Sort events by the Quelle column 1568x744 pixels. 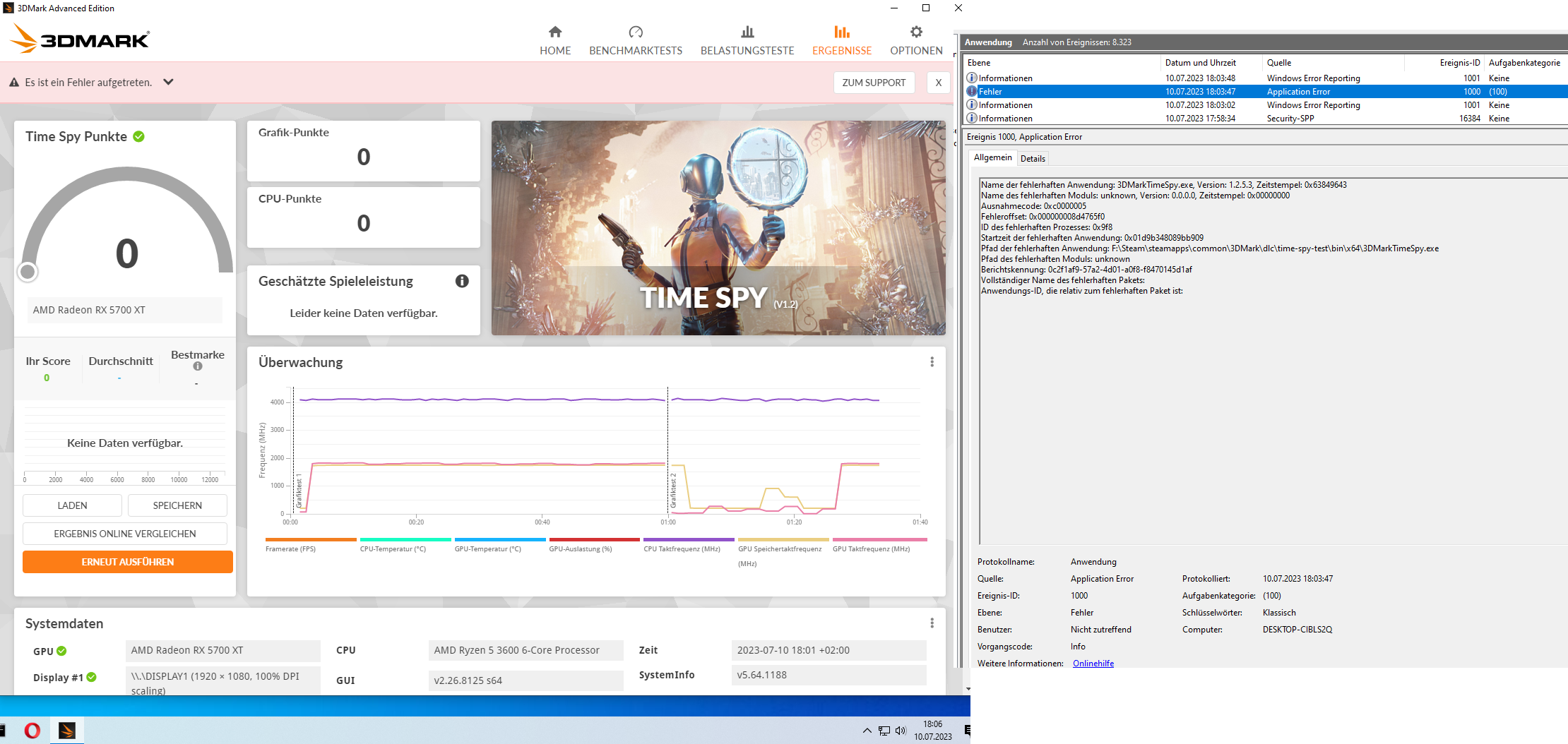point(1334,63)
